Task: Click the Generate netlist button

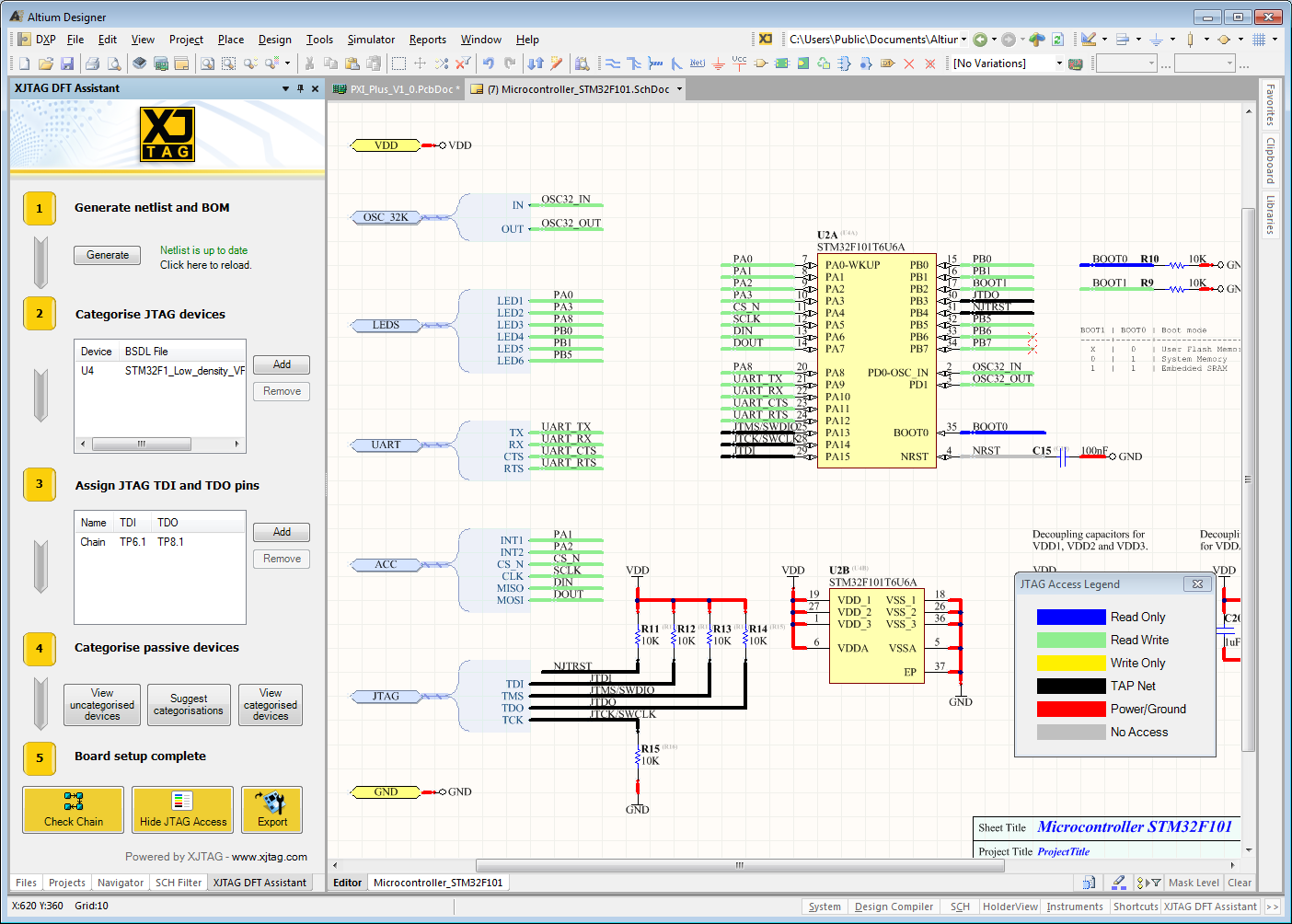Action: coord(108,256)
